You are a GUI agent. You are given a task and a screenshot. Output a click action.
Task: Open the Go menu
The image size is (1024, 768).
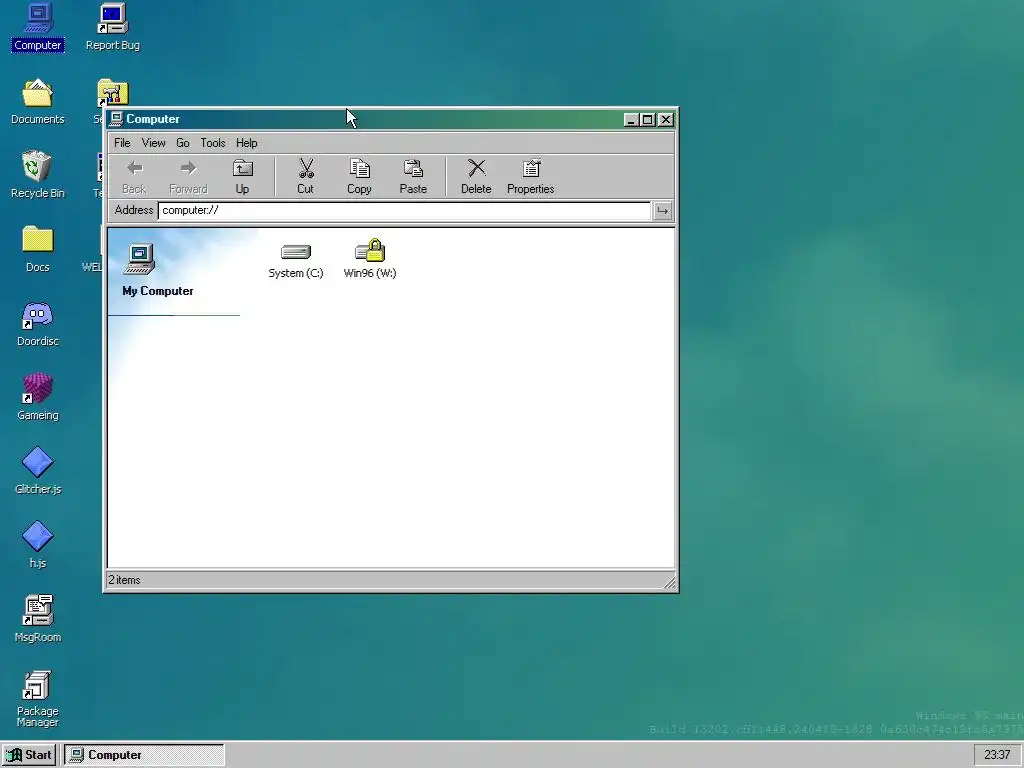pyautogui.click(x=183, y=143)
